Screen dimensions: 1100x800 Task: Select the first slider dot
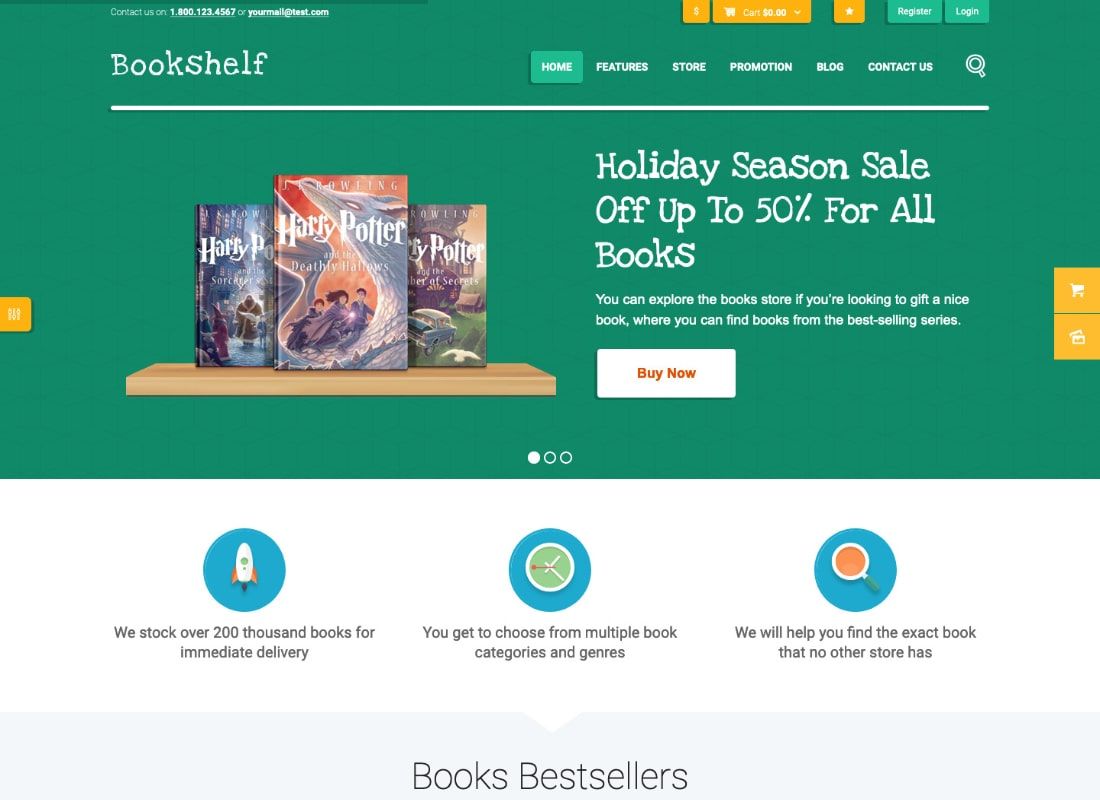click(x=534, y=458)
